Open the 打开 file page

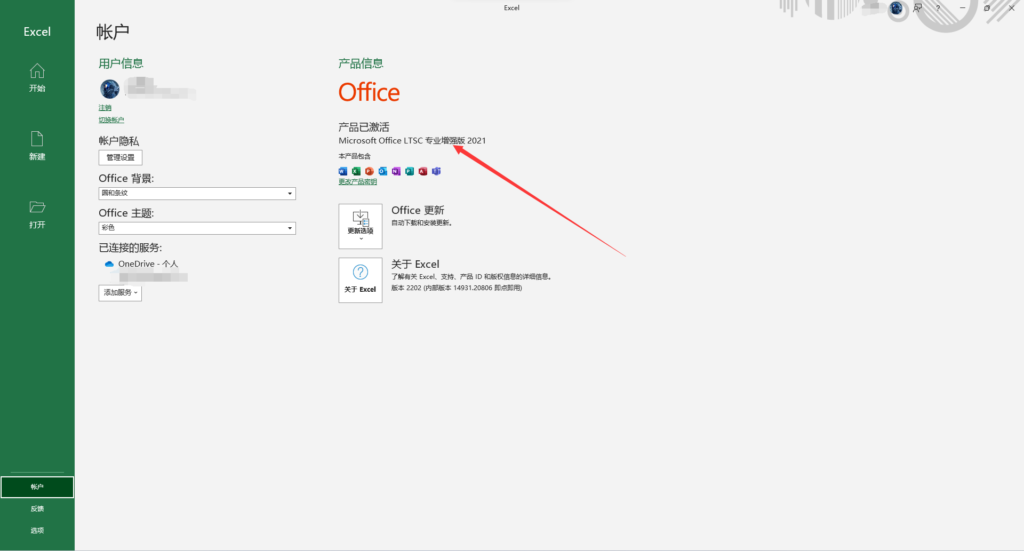pos(37,214)
